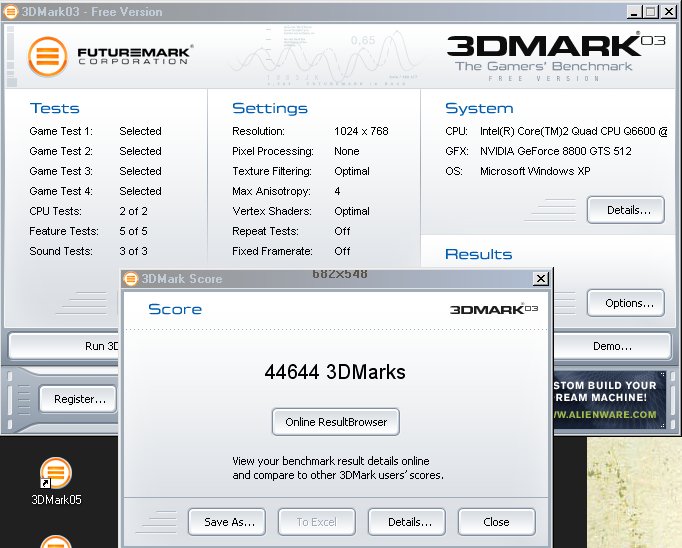
Task: Click the 3DMark Score dialog title icon
Action: tap(130, 279)
